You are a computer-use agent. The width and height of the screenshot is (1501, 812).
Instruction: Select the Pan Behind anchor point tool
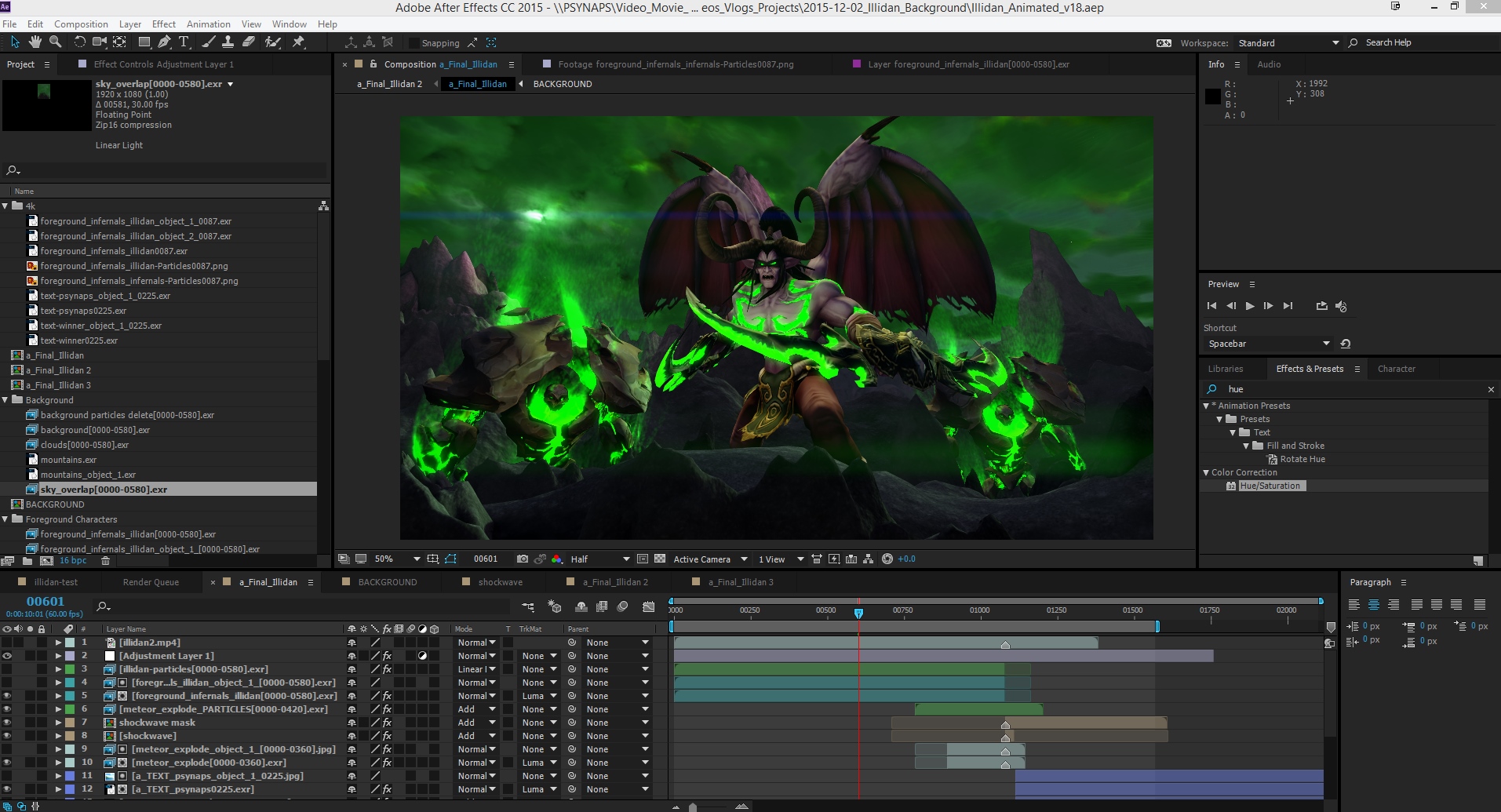[x=119, y=42]
